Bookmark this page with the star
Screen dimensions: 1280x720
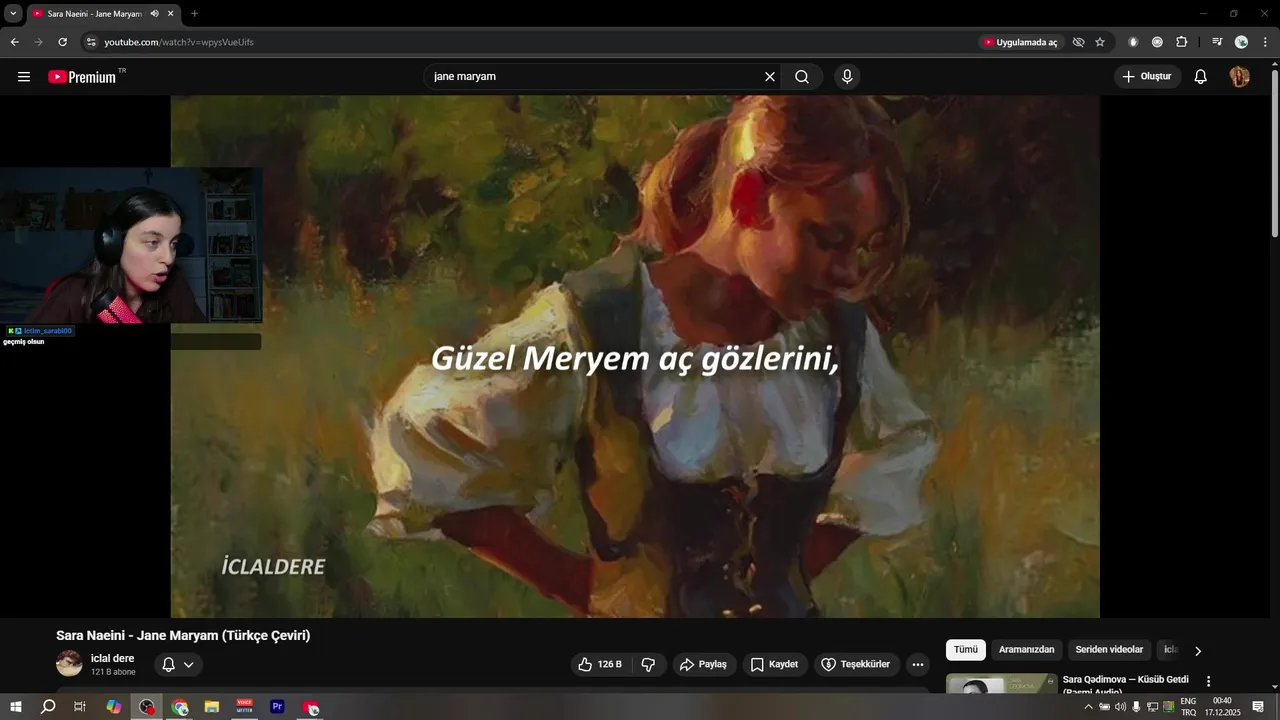tap(1100, 42)
